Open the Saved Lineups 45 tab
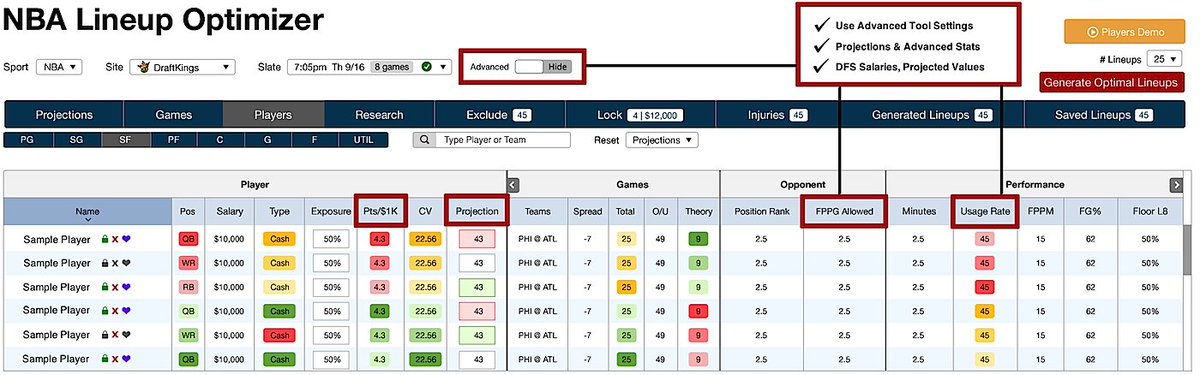The width and height of the screenshot is (1200, 375). click(1103, 115)
